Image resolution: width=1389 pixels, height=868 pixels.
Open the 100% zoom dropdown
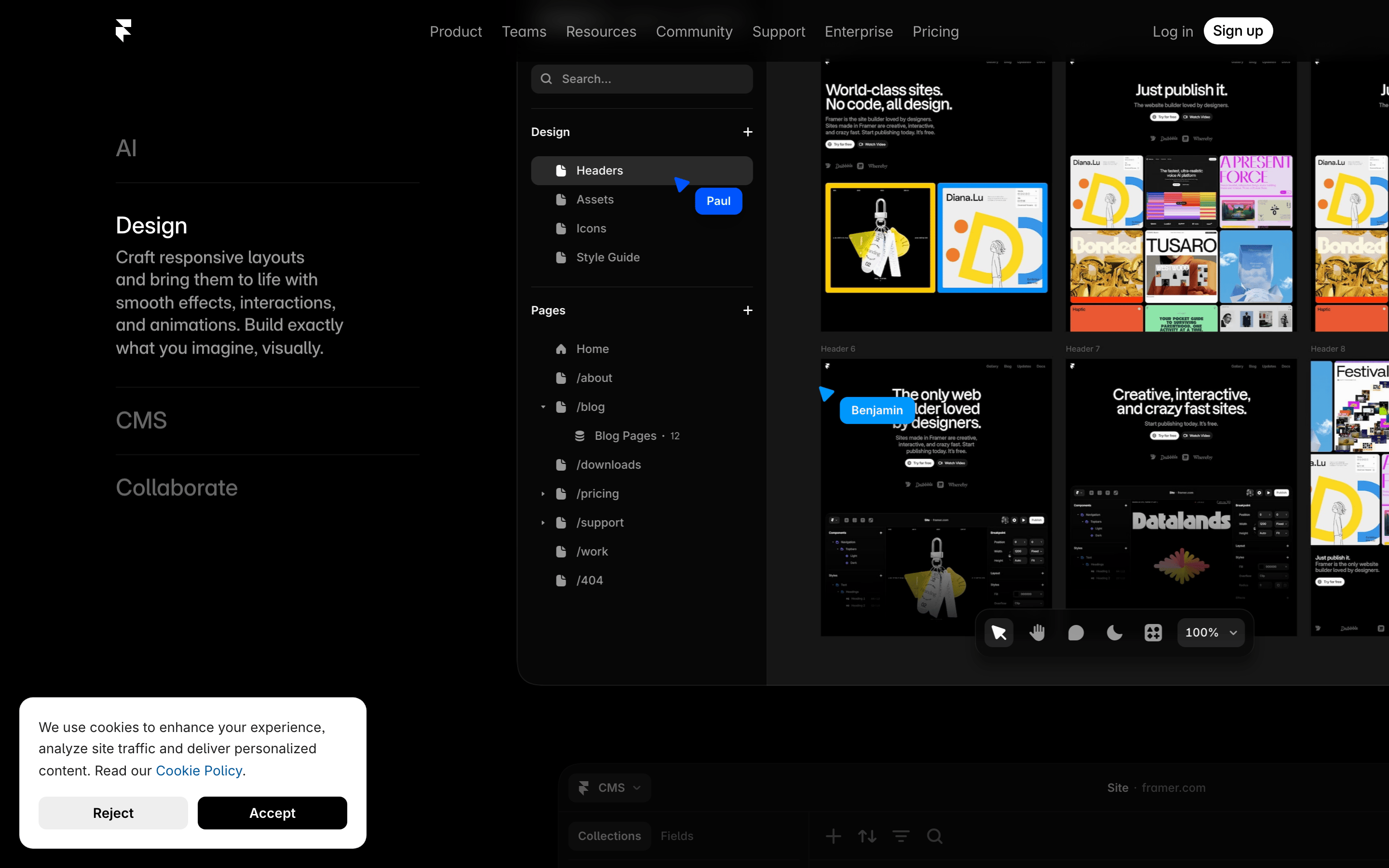pyautogui.click(x=1211, y=633)
